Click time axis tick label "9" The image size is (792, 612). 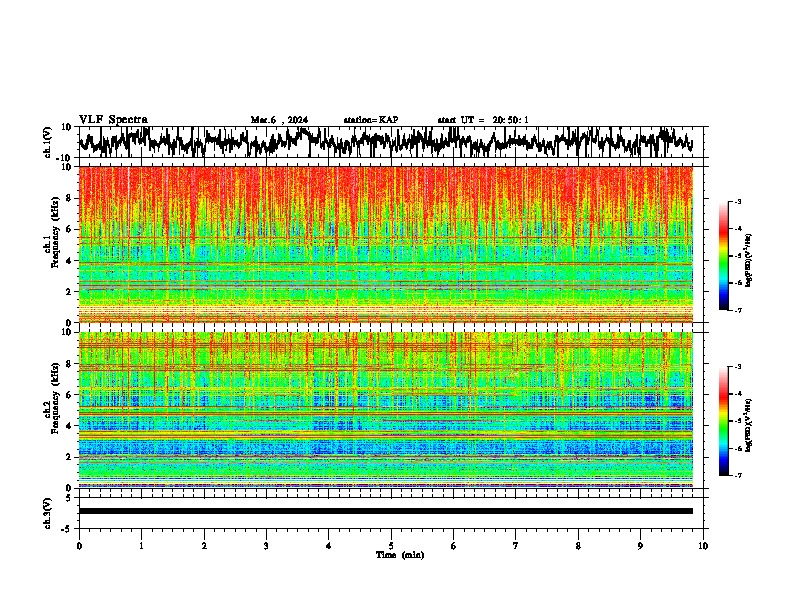pyautogui.click(x=640, y=545)
